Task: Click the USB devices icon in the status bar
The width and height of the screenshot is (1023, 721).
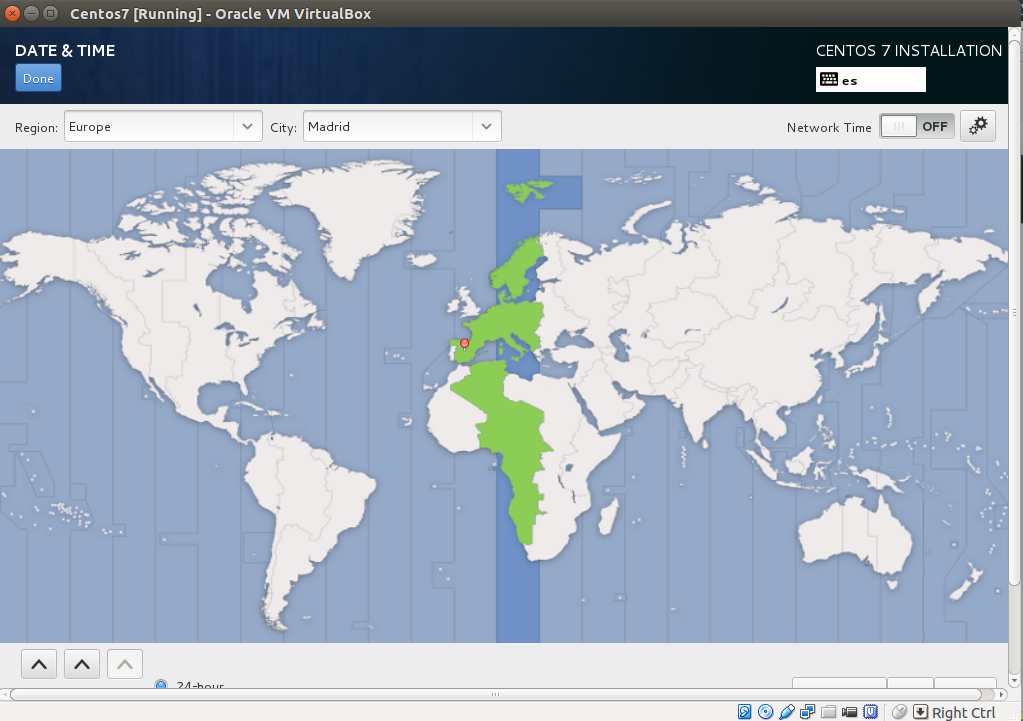Action: pos(869,710)
